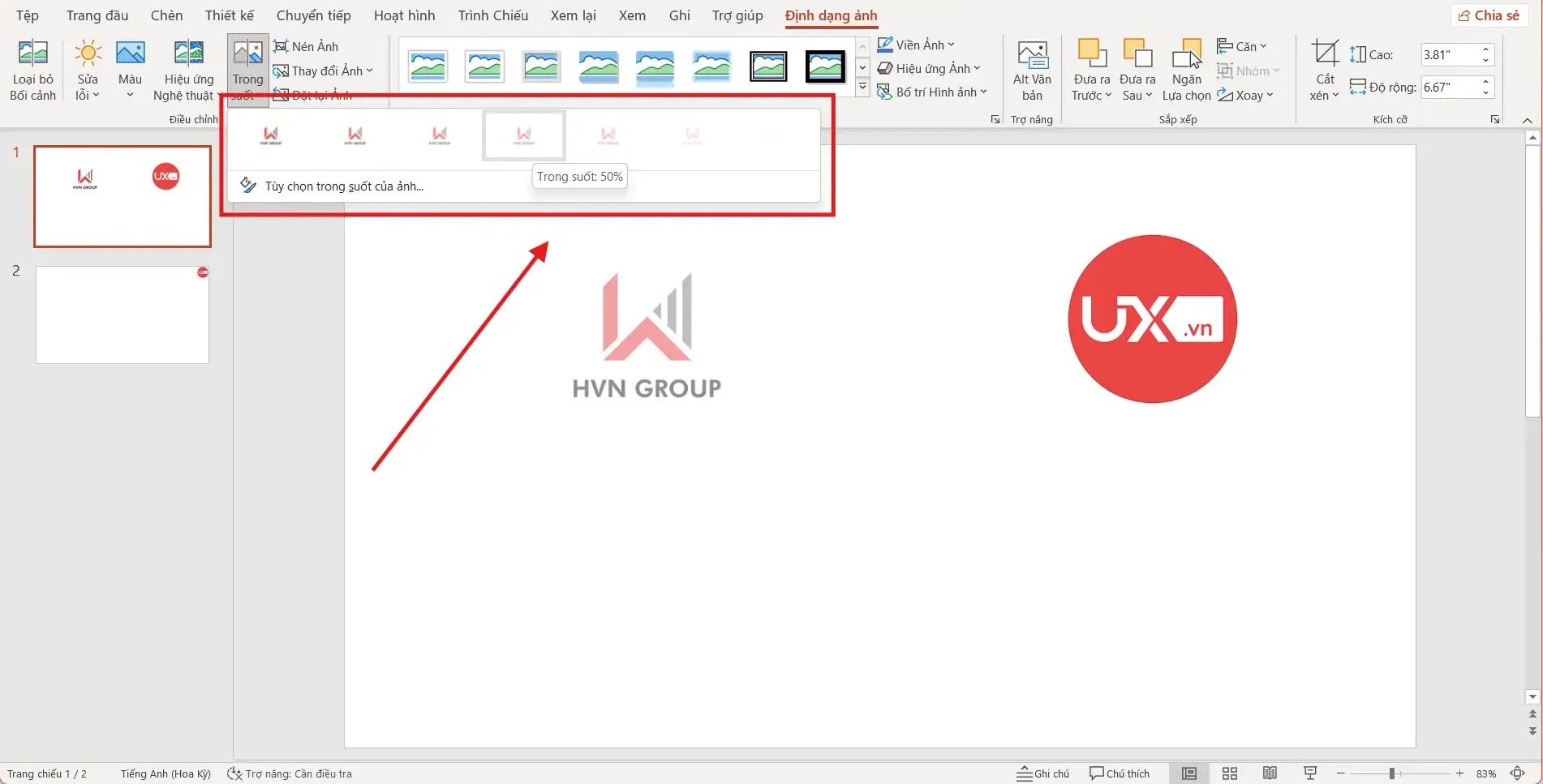Open the Viền Ảnh border dropdown

point(916,45)
